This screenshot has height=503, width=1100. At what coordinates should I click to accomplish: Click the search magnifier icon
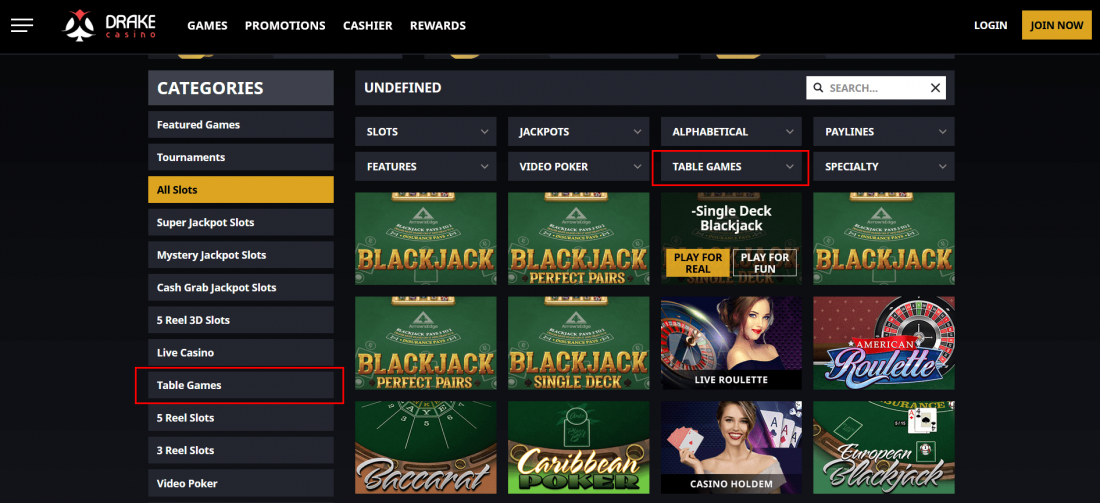[x=818, y=88]
